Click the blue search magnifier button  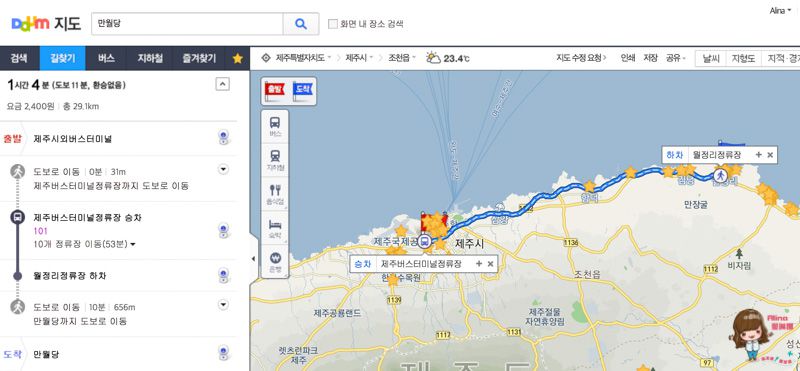(x=301, y=23)
